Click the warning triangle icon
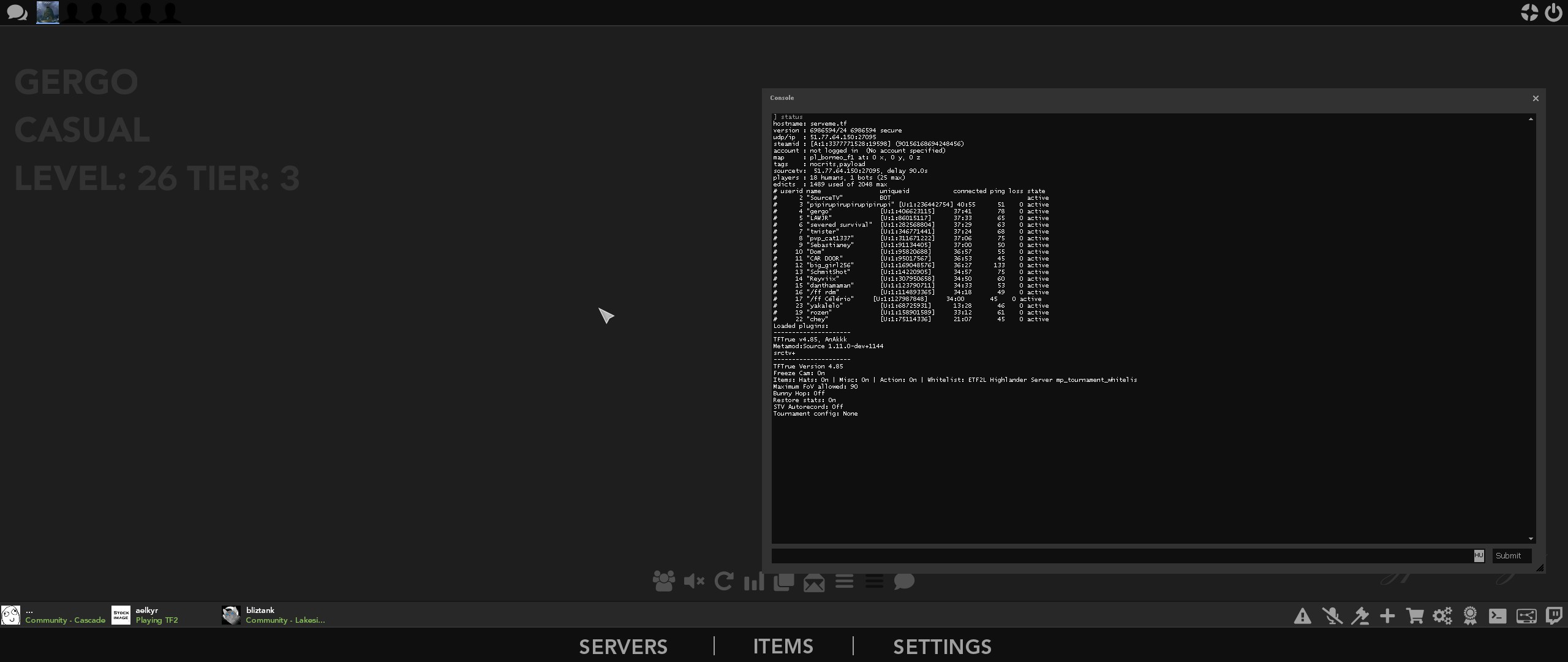The width and height of the screenshot is (1568, 662). pos(1303,617)
